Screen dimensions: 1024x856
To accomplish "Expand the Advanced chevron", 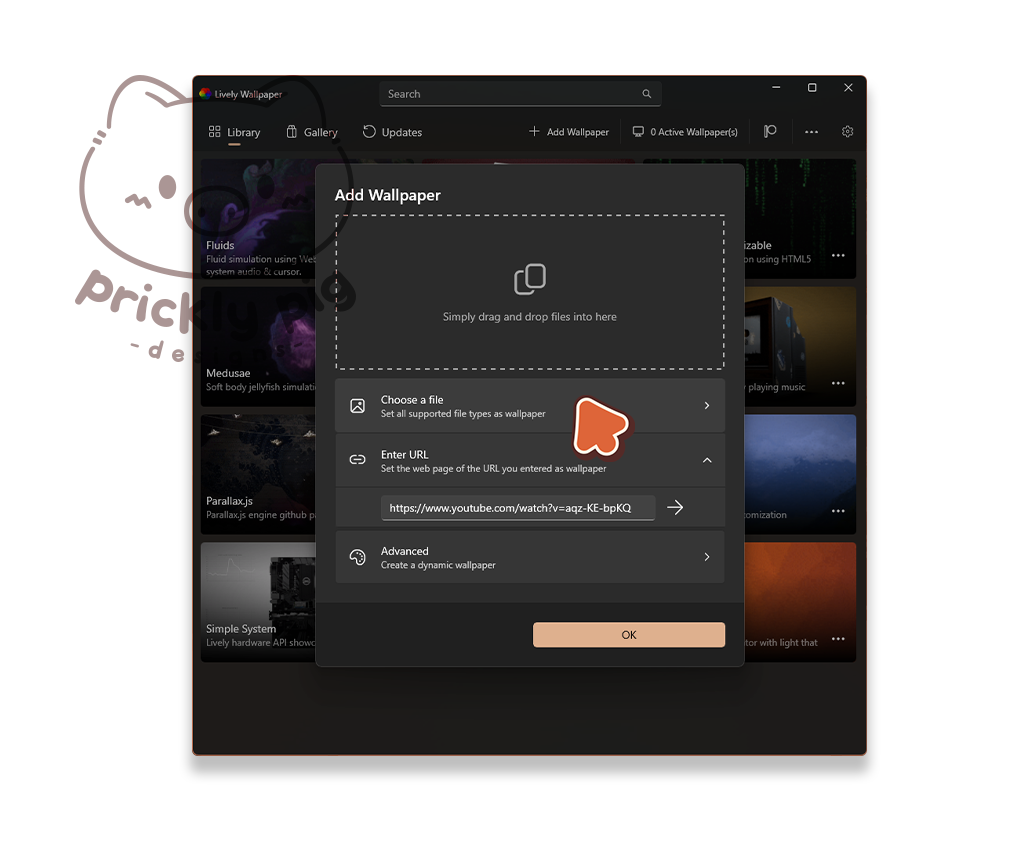I will point(707,557).
